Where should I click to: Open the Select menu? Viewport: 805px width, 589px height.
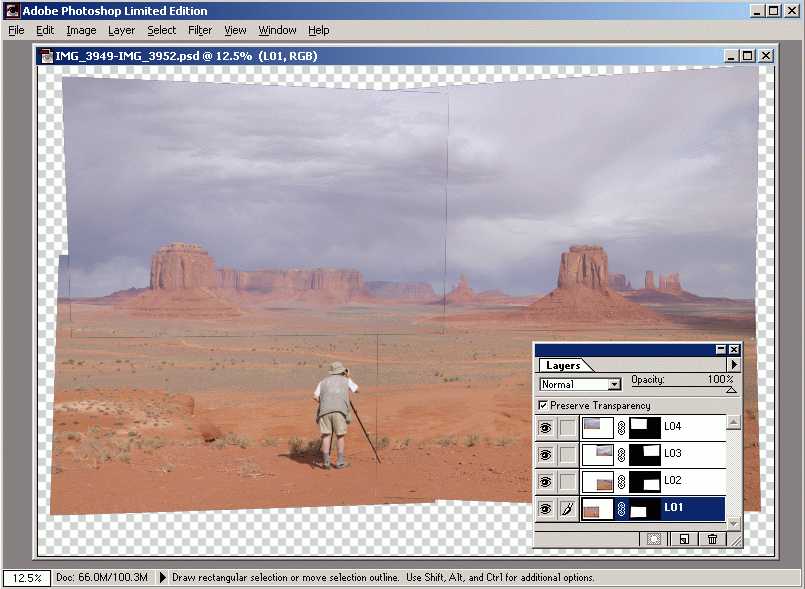tap(162, 30)
